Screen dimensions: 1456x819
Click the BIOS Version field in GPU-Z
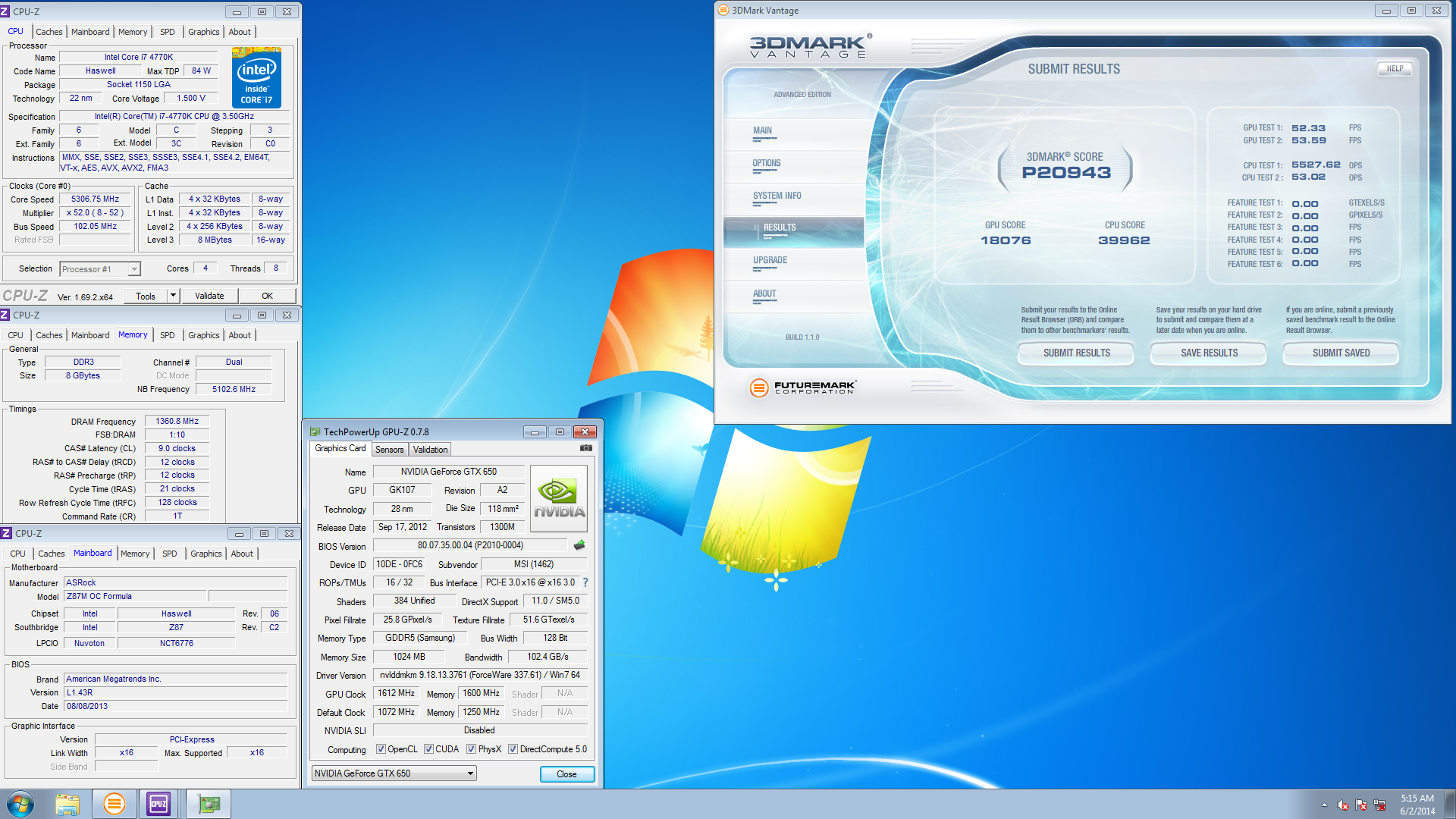click(x=470, y=545)
